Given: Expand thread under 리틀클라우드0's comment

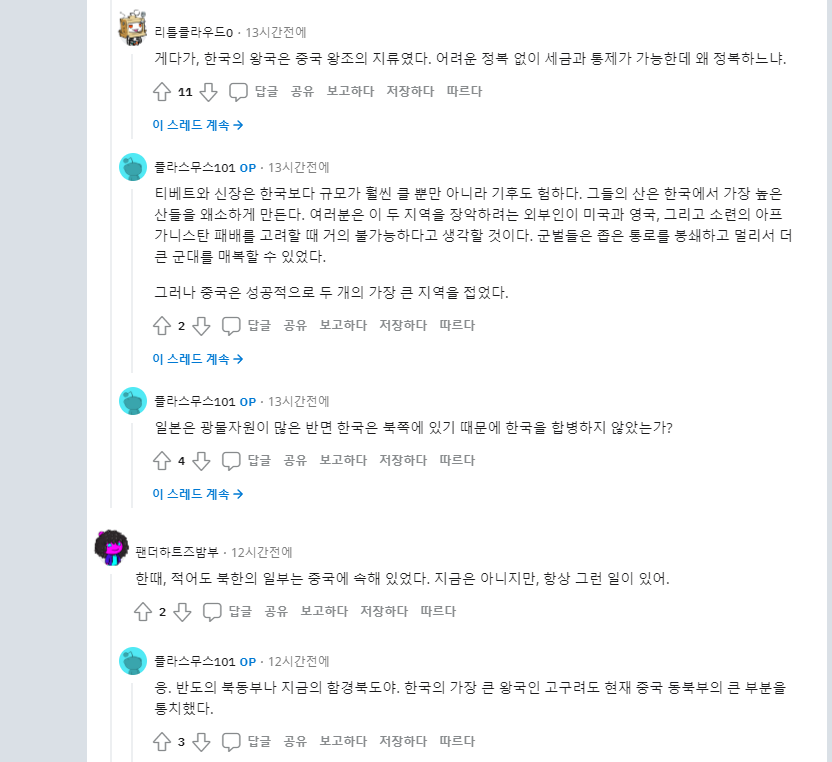Looking at the screenshot, I should pyautogui.click(x=198, y=125).
